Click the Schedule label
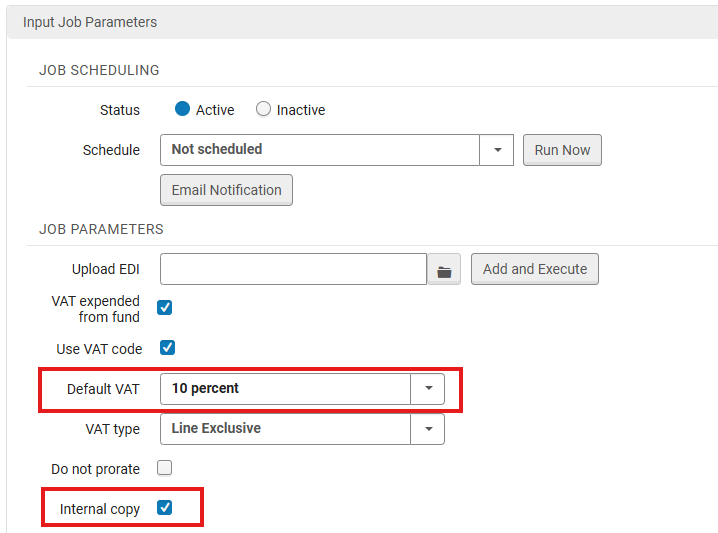 (x=111, y=150)
